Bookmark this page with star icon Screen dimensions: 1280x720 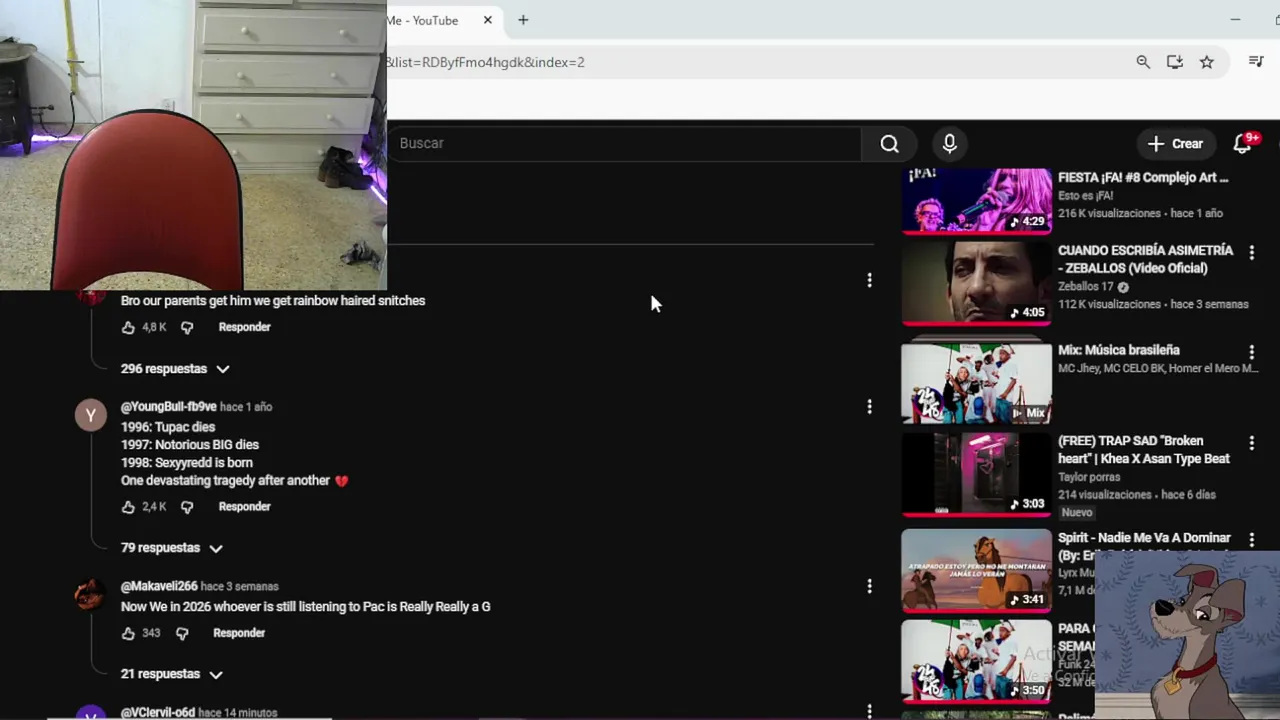coord(1207,62)
